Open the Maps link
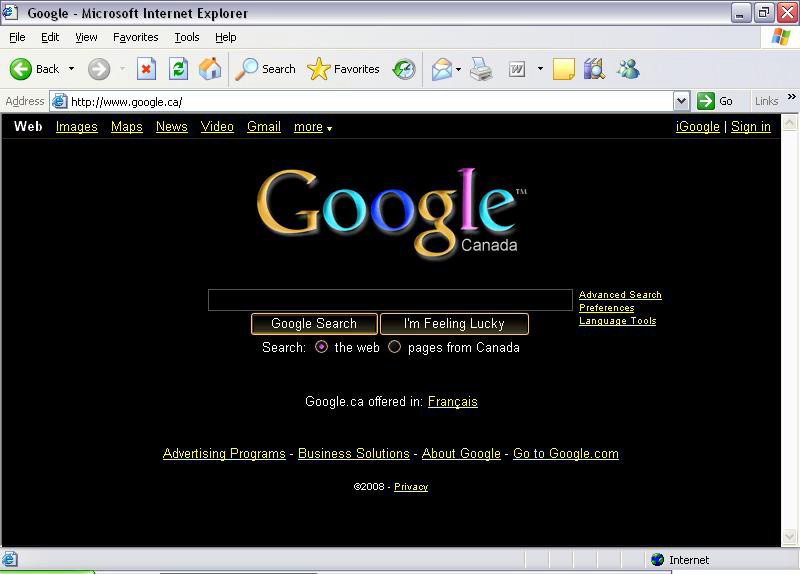Image resolution: width=800 pixels, height=574 pixels. point(127,127)
